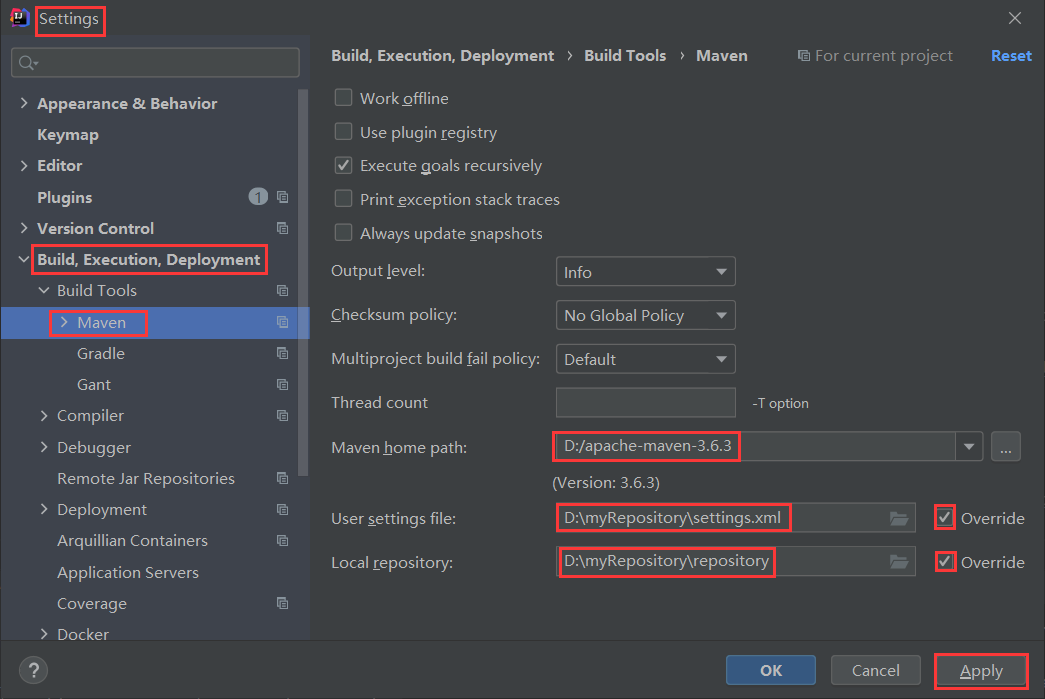
Task: Select Gradle in Build Tools tree
Action: [101, 353]
